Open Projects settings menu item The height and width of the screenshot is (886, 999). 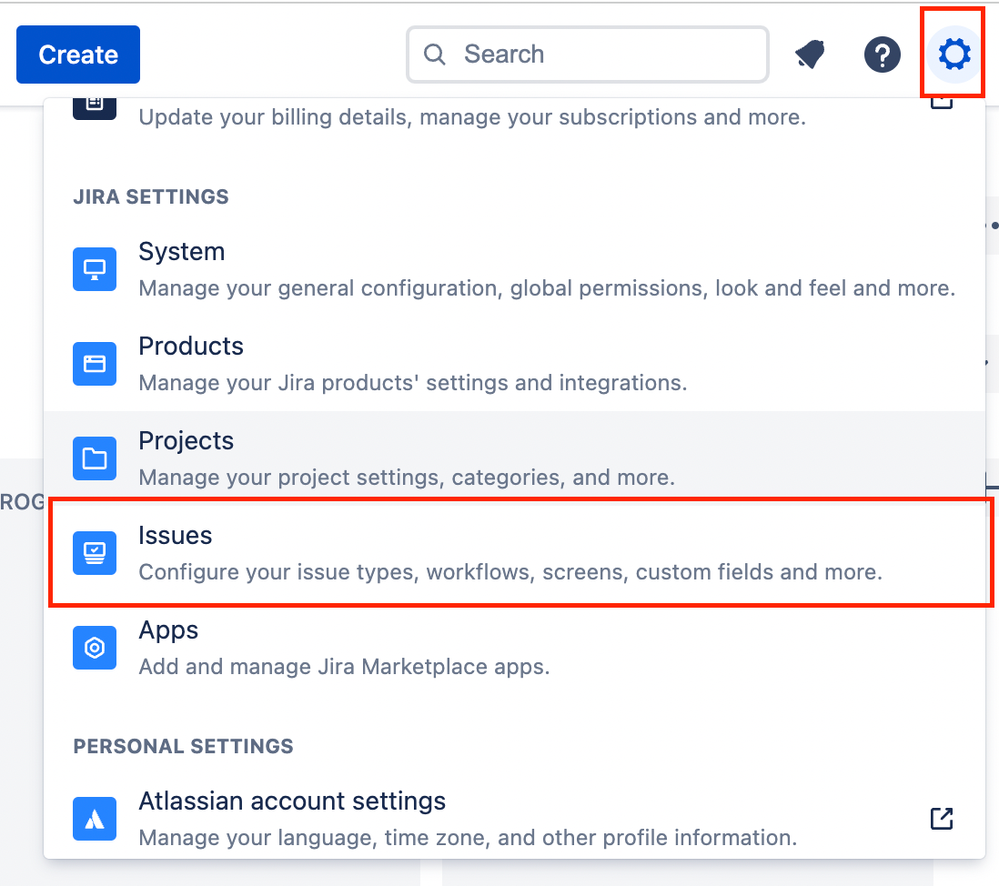514,458
